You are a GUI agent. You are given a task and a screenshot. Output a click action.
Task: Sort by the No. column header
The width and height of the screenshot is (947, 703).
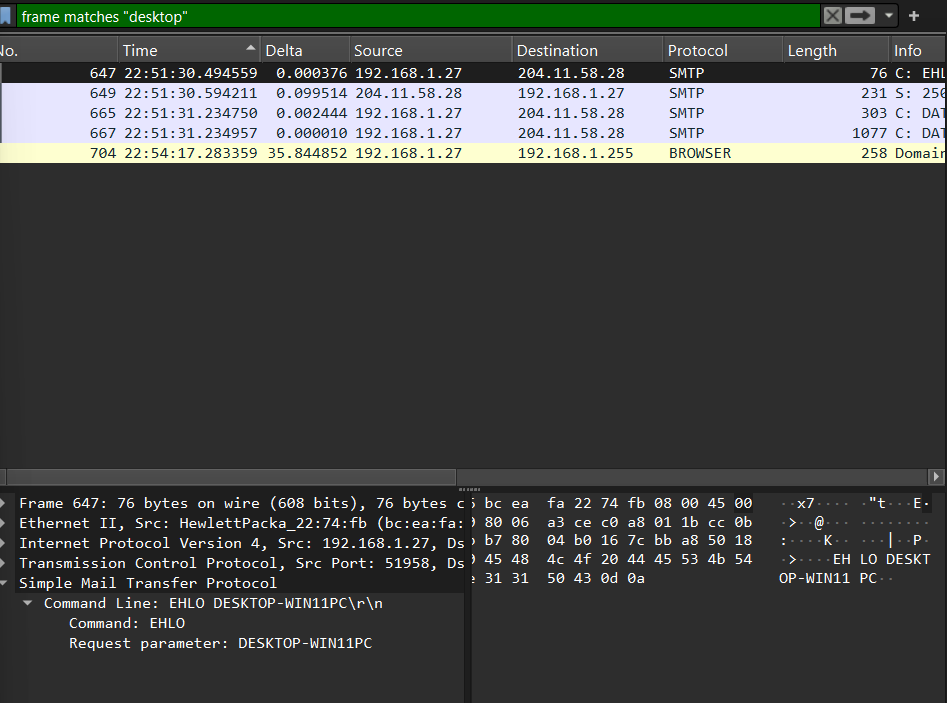(58, 51)
